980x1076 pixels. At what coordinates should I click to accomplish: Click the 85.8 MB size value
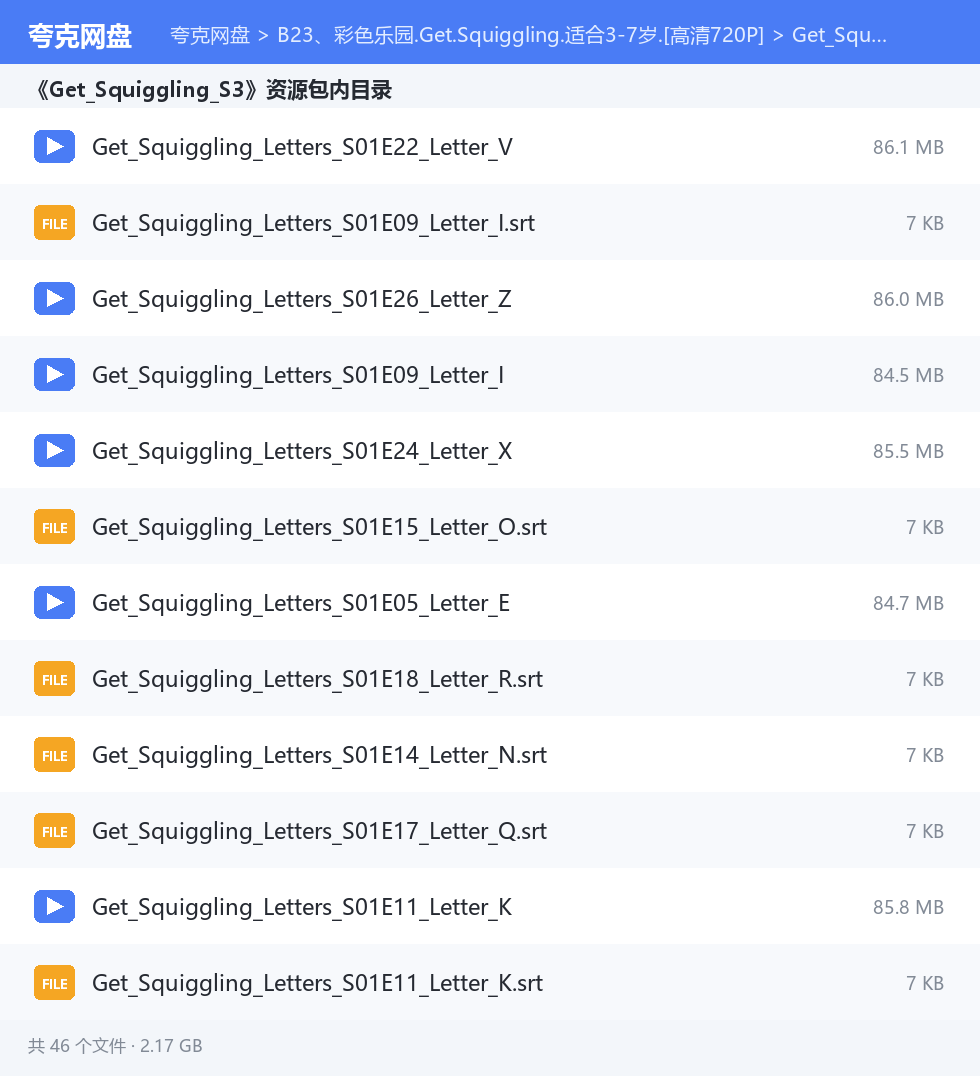[x=908, y=907]
